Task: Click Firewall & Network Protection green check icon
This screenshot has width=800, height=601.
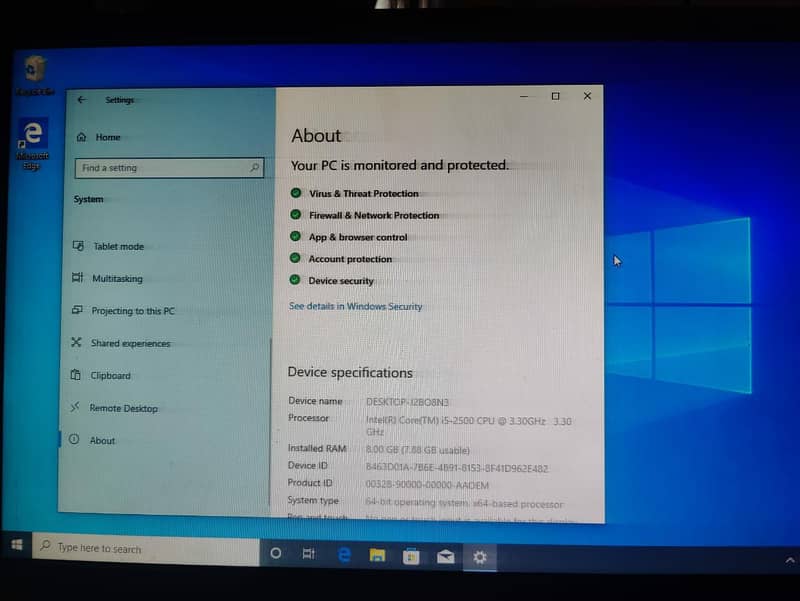Action: click(295, 214)
